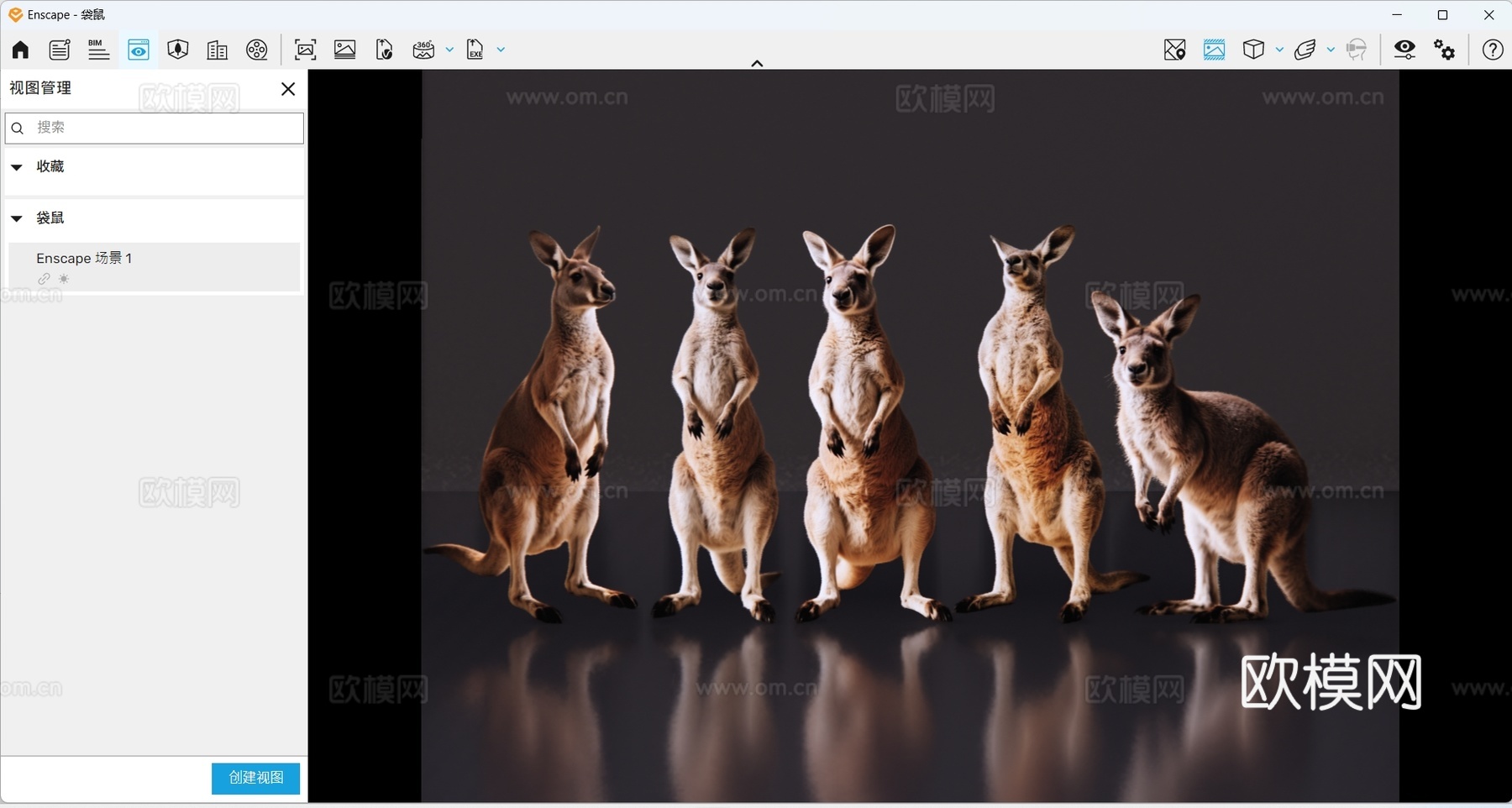1512x808 pixels.
Task: Open the Asset Library icon
Action: [177, 50]
